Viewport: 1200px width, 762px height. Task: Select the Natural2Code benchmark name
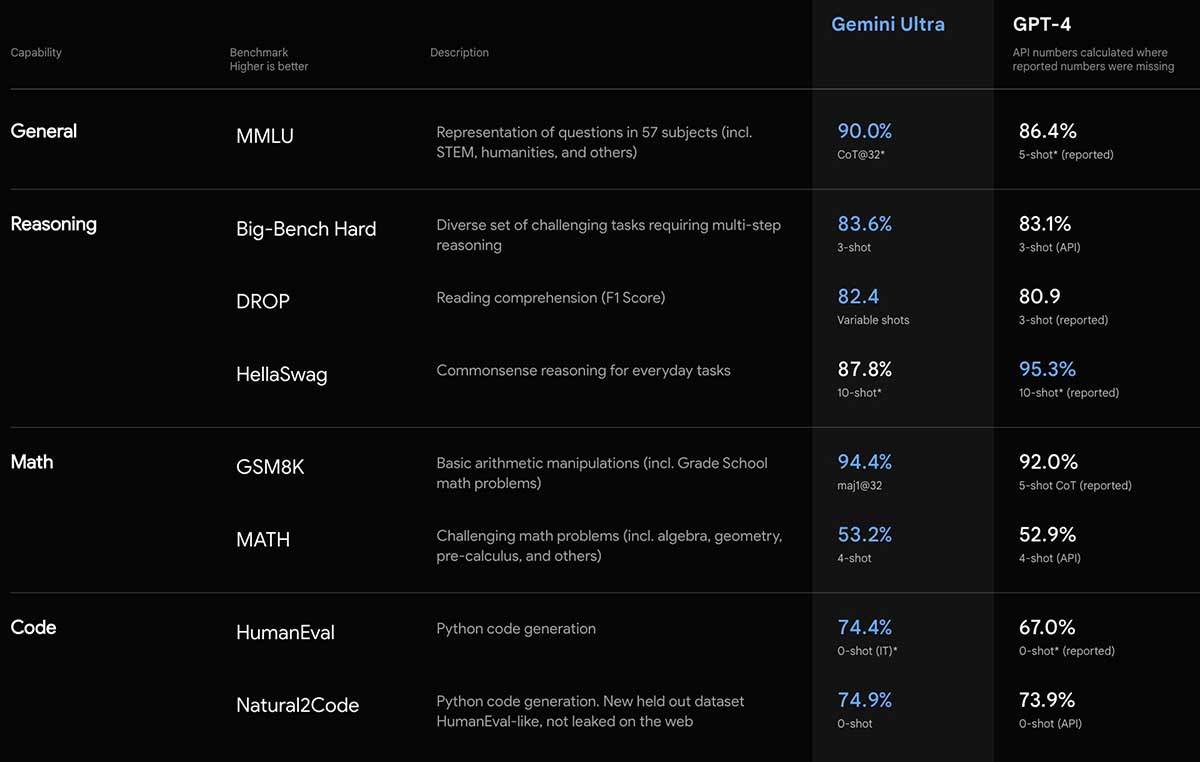(x=297, y=706)
